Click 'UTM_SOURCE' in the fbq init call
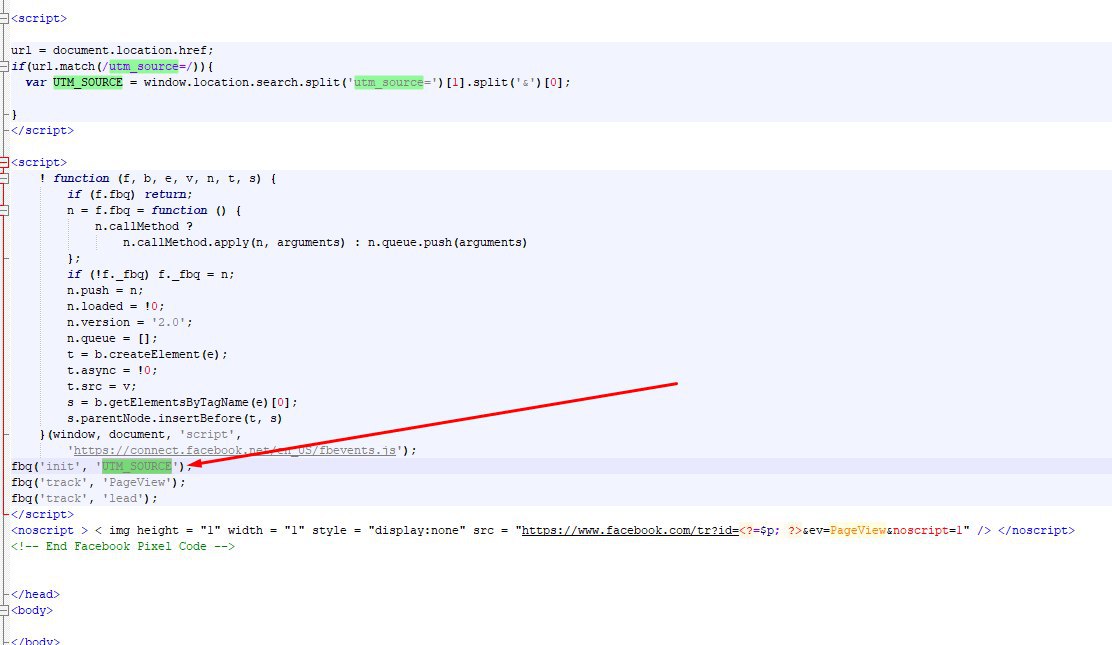The height and width of the screenshot is (645, 1112). (137, 466)
